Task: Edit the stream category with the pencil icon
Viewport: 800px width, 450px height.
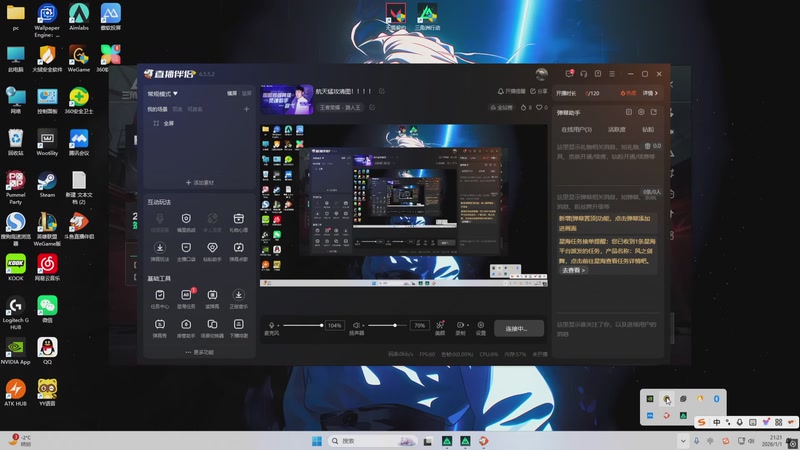Action: [372, 108]
